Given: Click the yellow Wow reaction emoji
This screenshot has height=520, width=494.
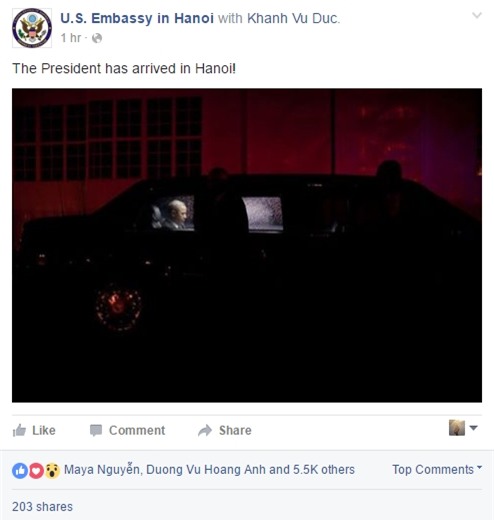Looking at the screenshot, I should [x=52, y=471].
